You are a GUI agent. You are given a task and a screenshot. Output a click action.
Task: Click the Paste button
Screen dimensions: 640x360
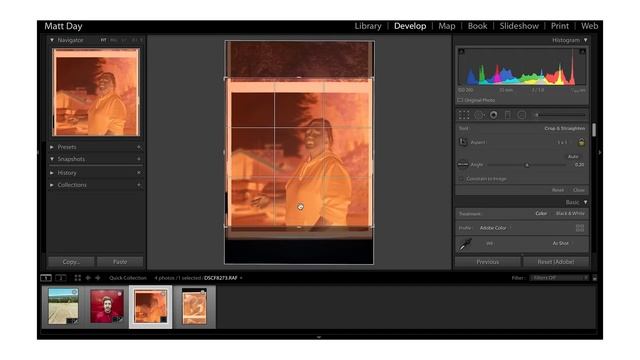120,262
